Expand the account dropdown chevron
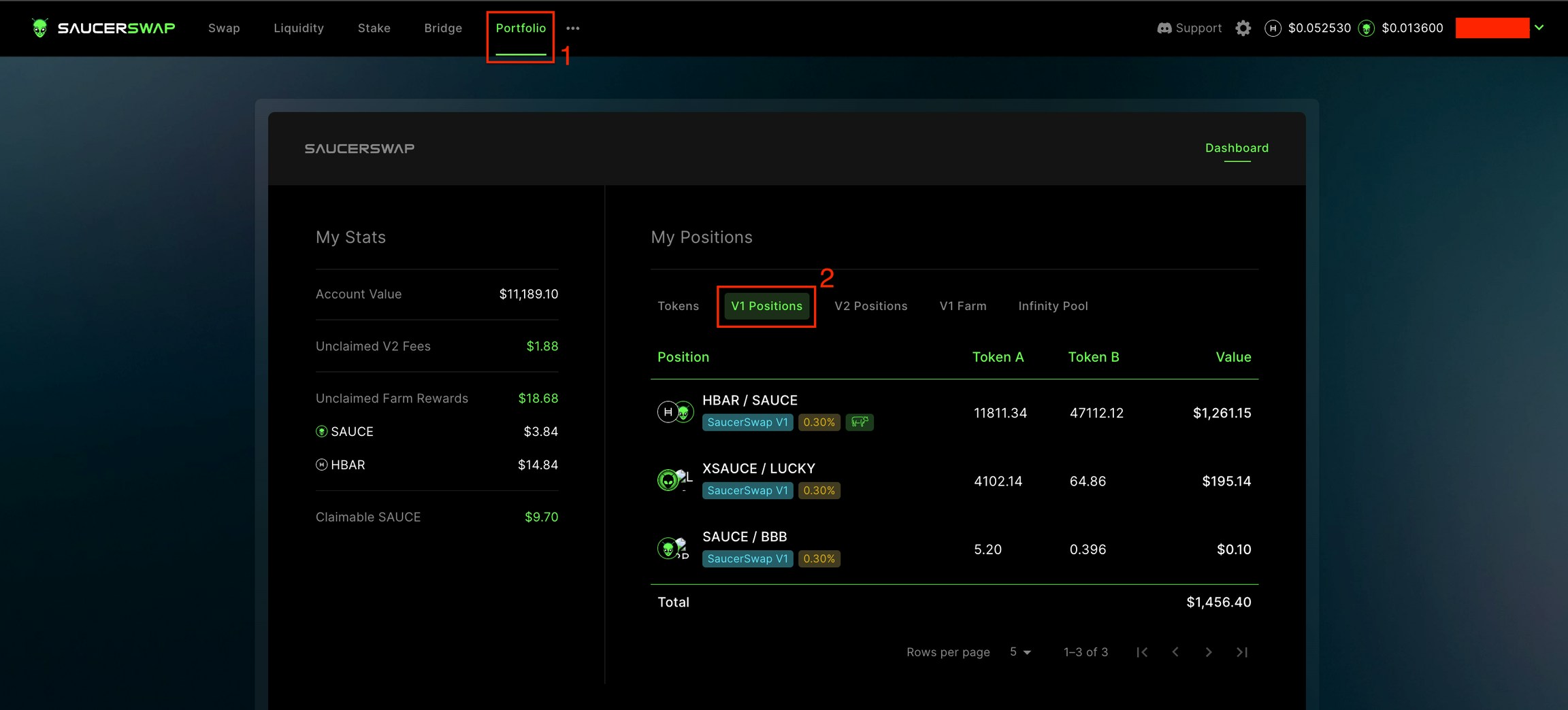The image size is (1568, 710). (1539, 28)
